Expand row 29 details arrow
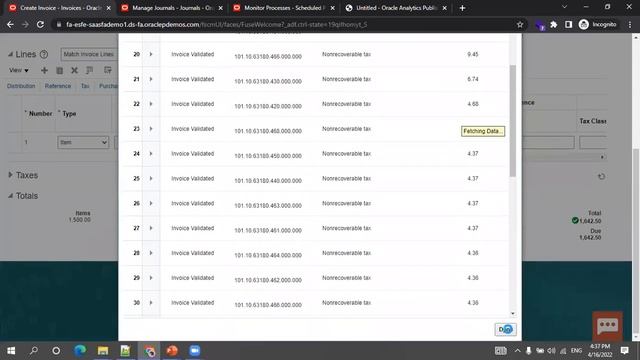Viewport: 640px width, 360px height. (151, 278)
